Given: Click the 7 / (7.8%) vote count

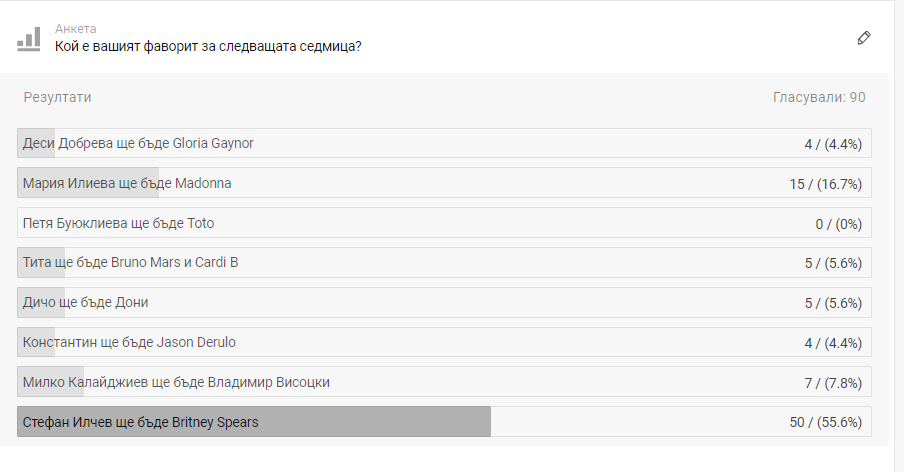Looking at the screenshot, I should pyautogui.click(x=834, y=383).
